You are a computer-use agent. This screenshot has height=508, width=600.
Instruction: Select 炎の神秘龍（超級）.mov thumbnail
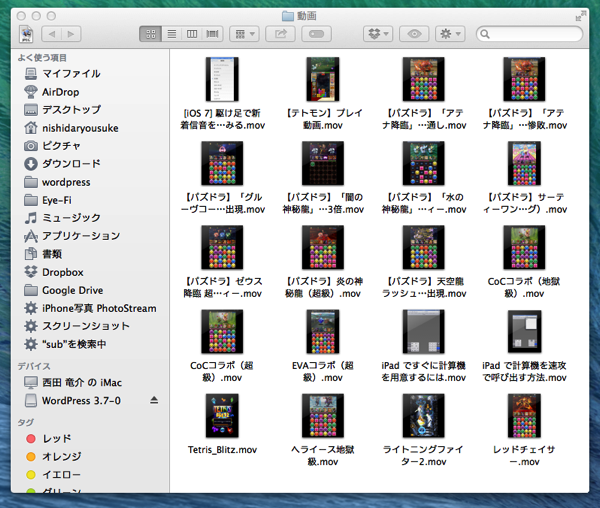(x=323, y=247)
